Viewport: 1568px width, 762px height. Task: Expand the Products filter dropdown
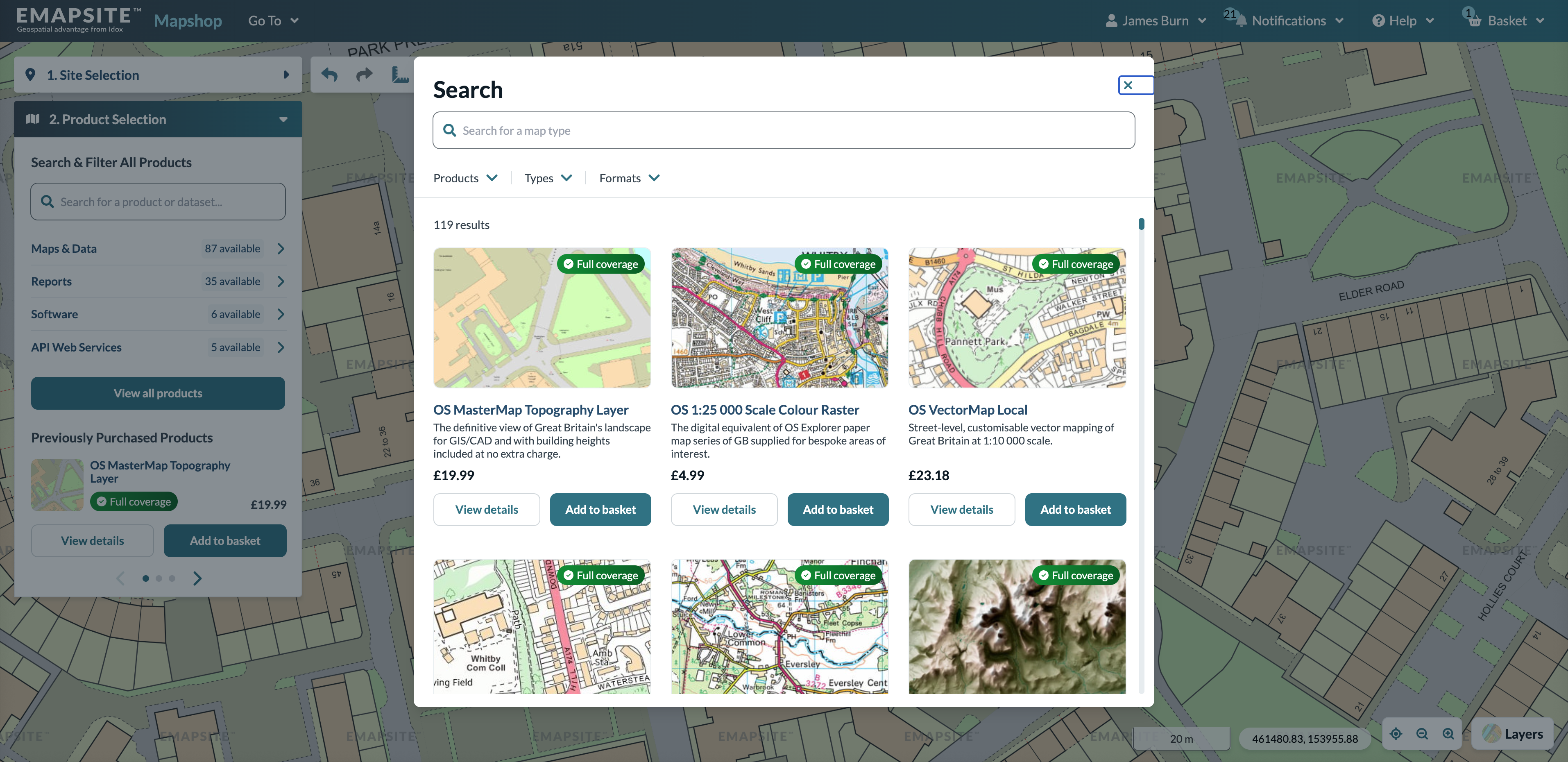(466, 178)
